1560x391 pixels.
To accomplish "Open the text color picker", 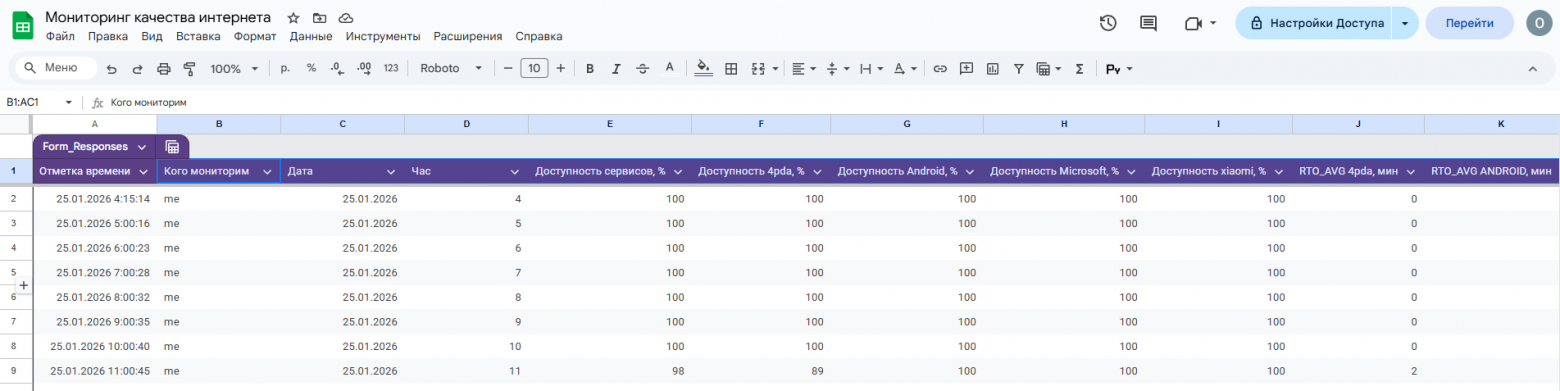I will click(x=669, y=68).
